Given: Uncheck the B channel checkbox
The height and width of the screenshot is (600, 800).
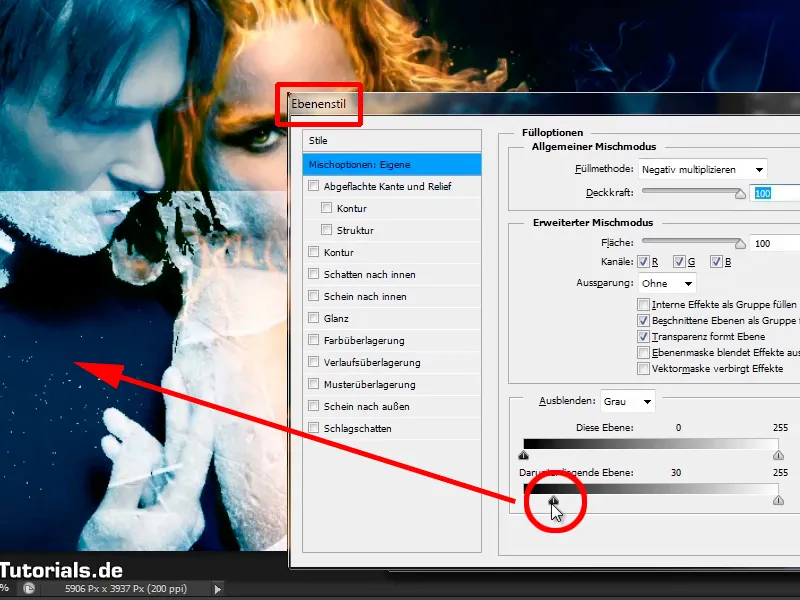Looking at the screenshot, I should 716,262.
